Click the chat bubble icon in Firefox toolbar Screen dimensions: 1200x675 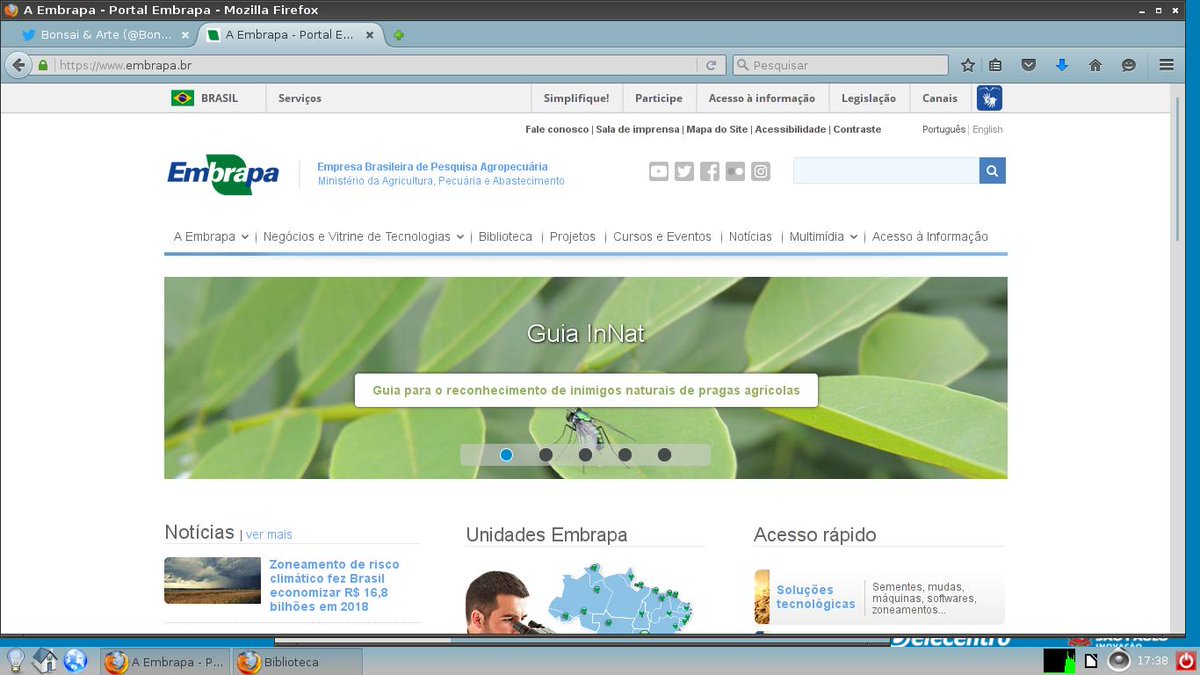[1128, 65]
